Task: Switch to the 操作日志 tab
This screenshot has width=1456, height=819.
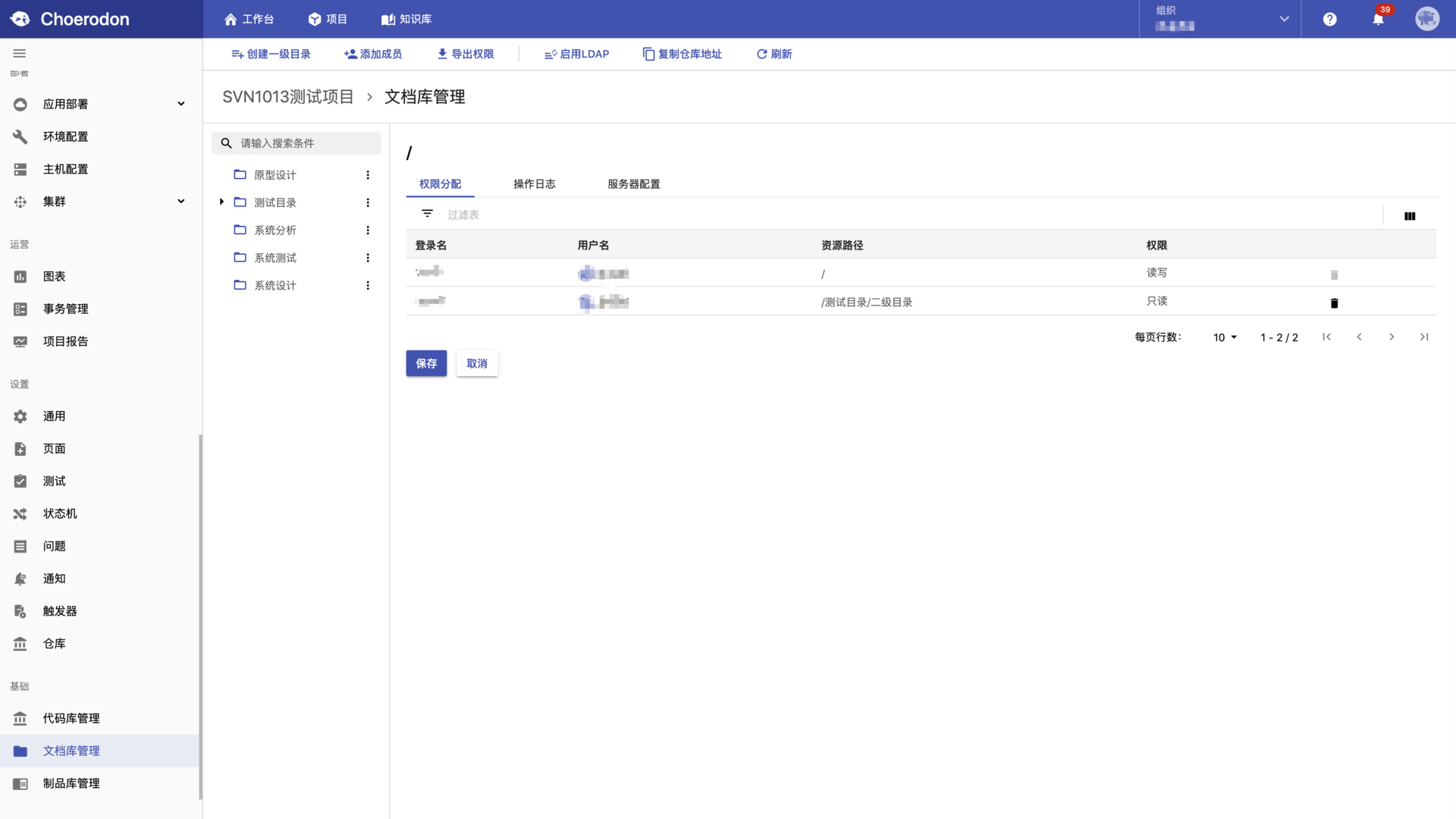Action: pyautogui.click(x=535, y=184)
